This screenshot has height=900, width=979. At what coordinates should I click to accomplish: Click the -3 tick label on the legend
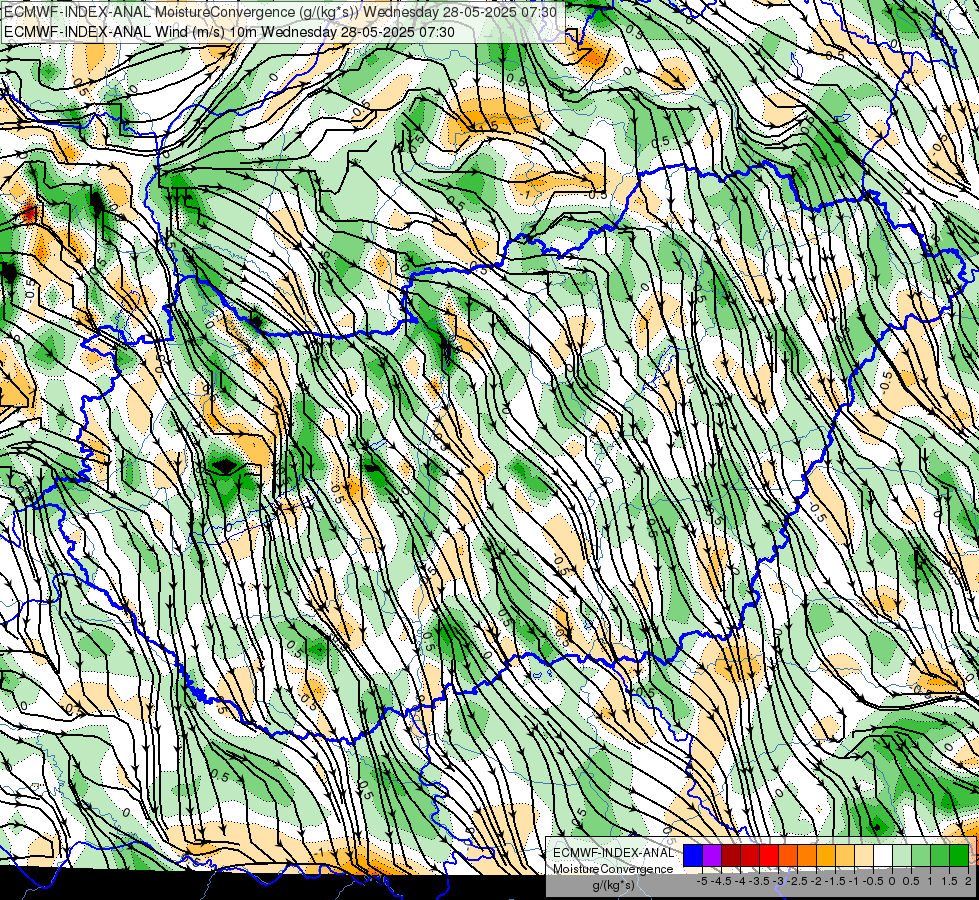(x=779, y=881)
